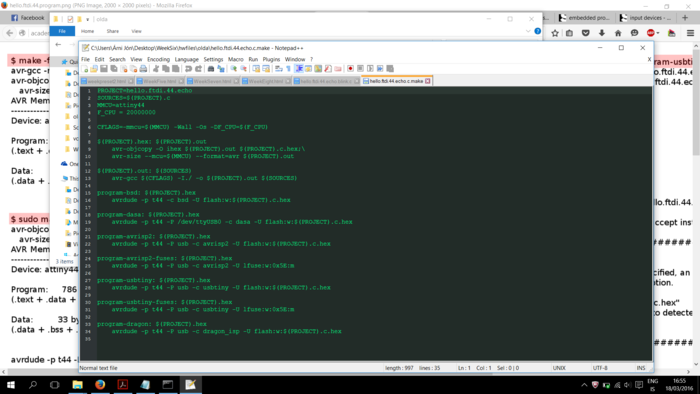700x394 pixels.
Task: Open the Settings menu
Action: tap(213, 59)
